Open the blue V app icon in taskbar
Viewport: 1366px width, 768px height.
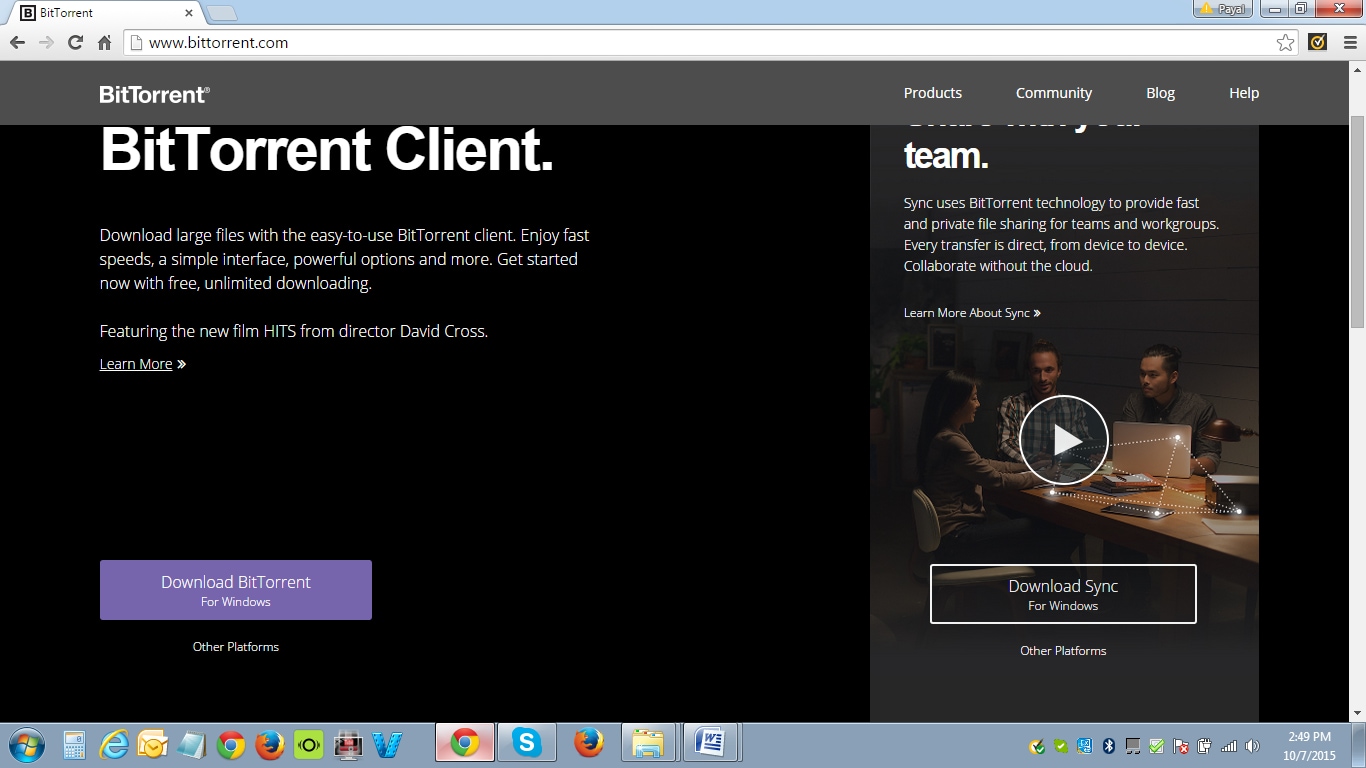pos(386,745)
